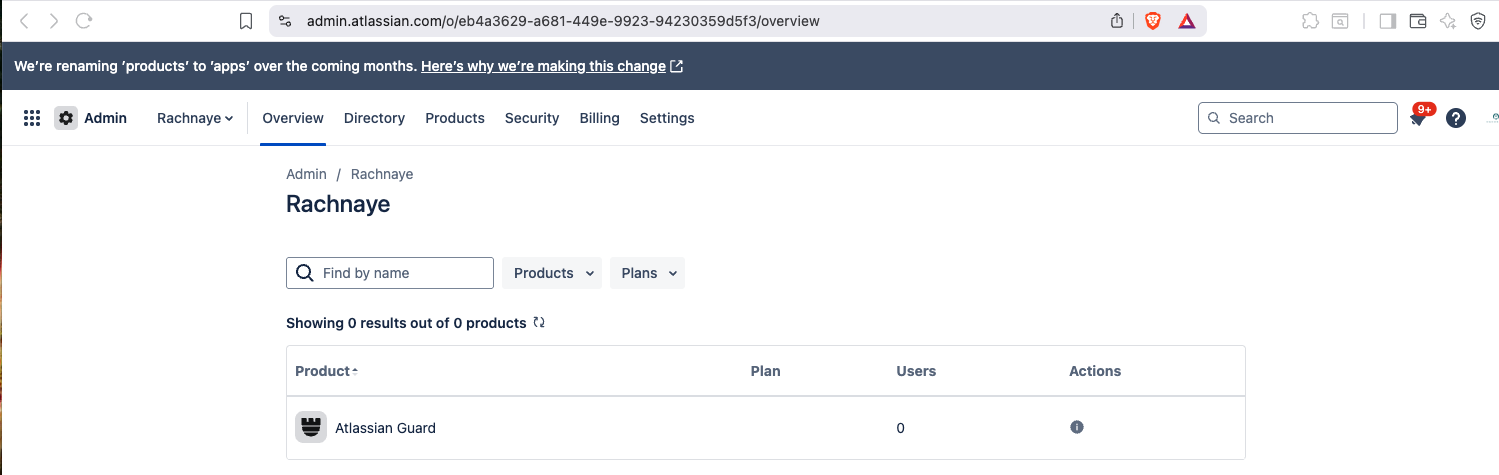The width and height of the screenshot is (1499, 475).
Task: Click the Rachnaye page heading
Action: [x=338, y=204]
